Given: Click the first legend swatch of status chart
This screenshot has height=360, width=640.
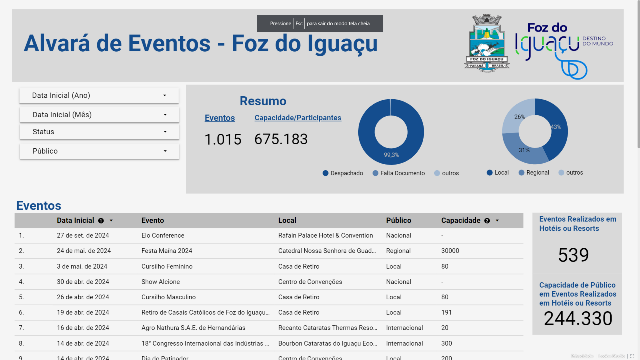Looking at the screenshot, I should click(x=325, y=173).
